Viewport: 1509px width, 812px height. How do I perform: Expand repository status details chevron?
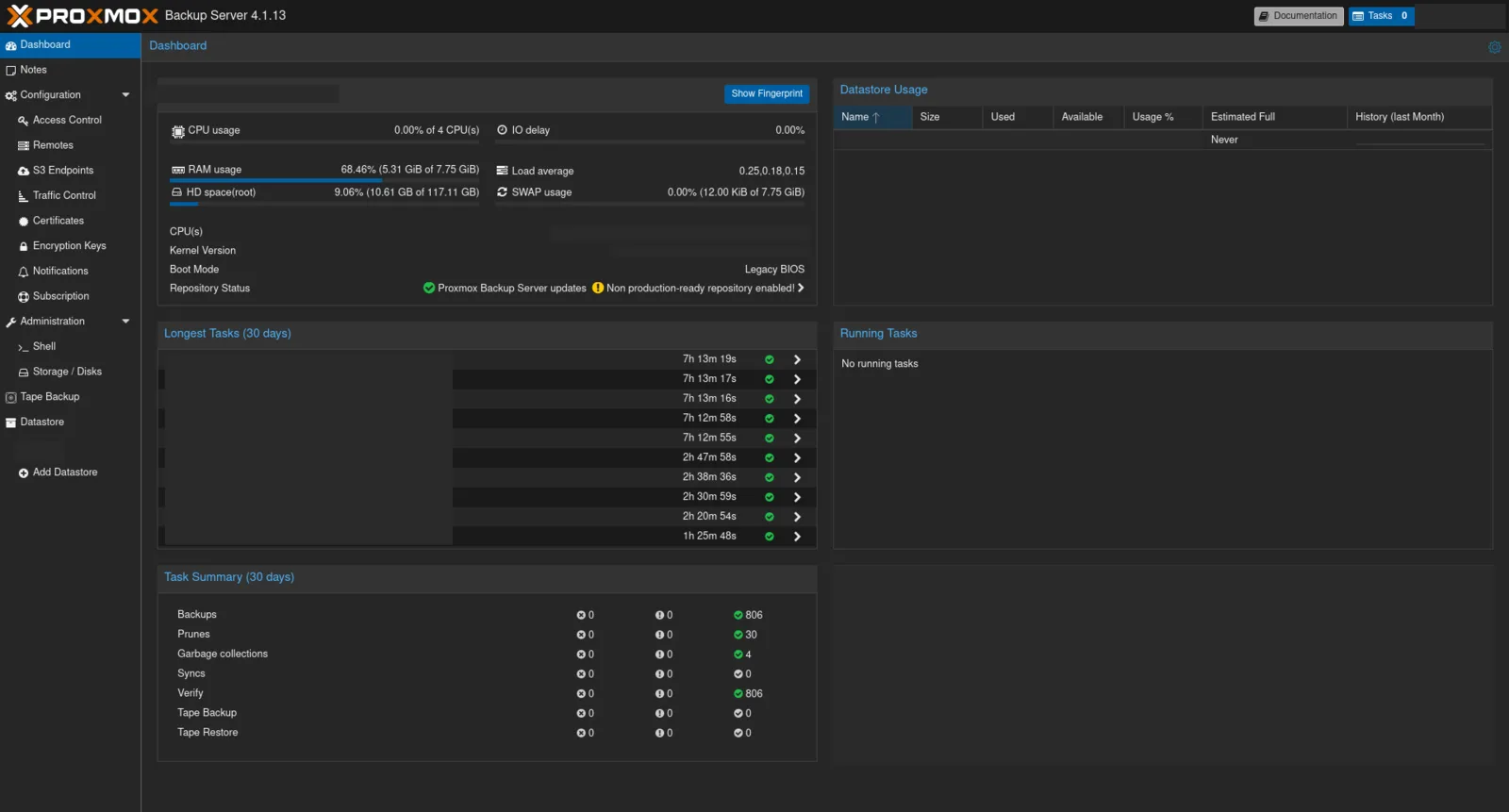(x=801, y=289)
